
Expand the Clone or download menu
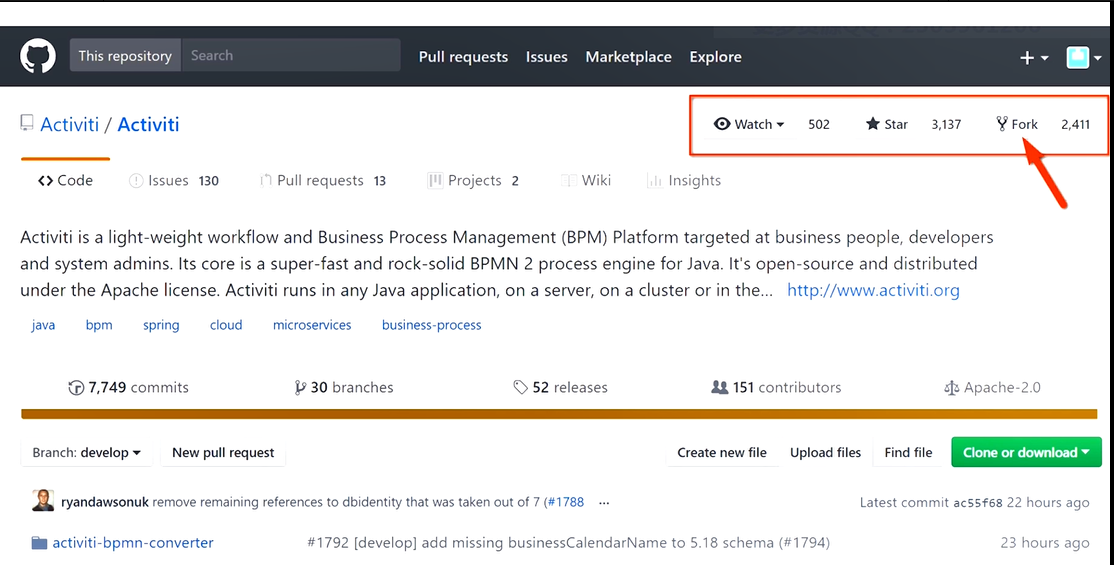click(1026, 453)
